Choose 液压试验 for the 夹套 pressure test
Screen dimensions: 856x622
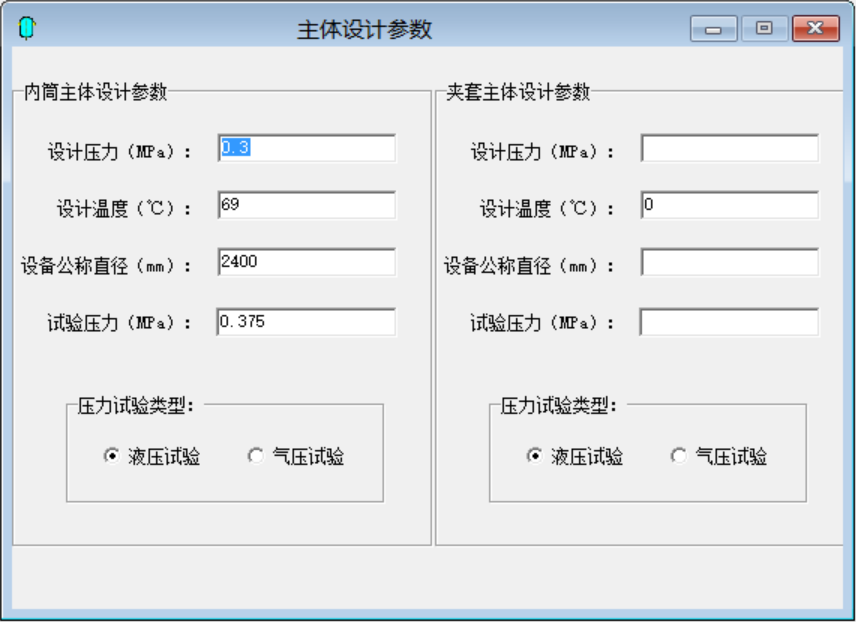(x=535, y=457)
